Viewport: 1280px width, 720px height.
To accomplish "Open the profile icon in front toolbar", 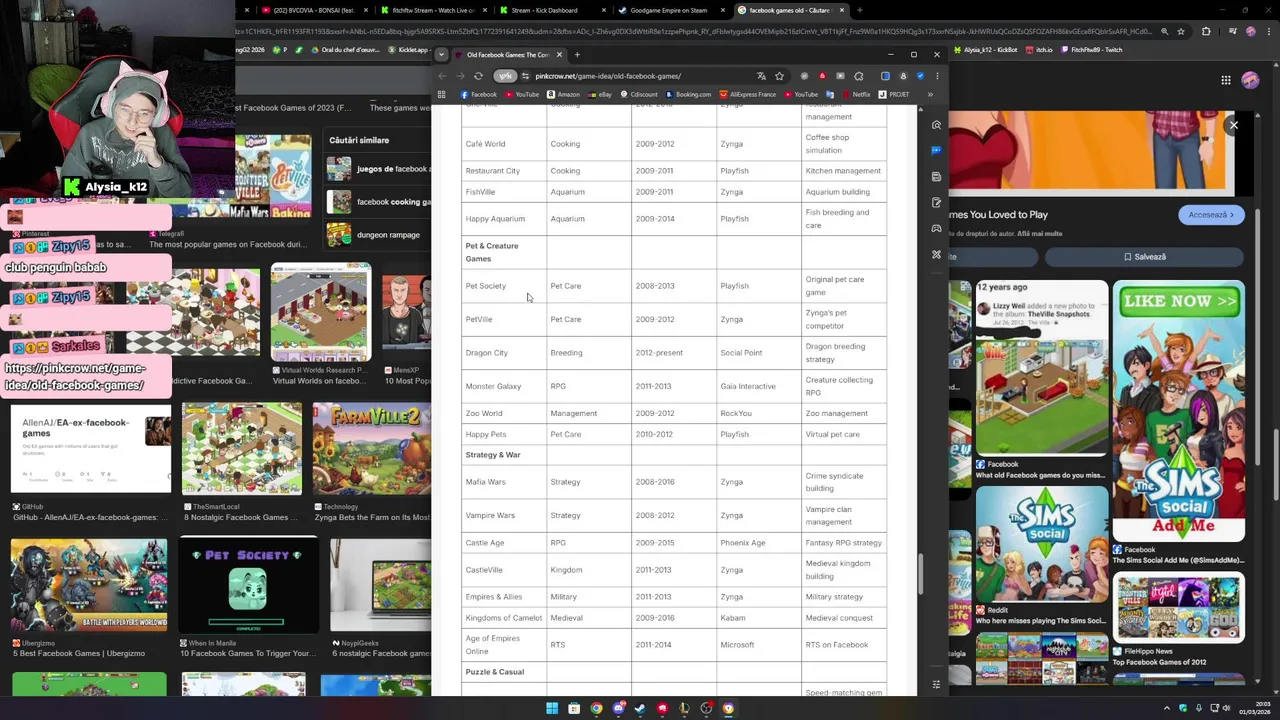I will (903, 76).
